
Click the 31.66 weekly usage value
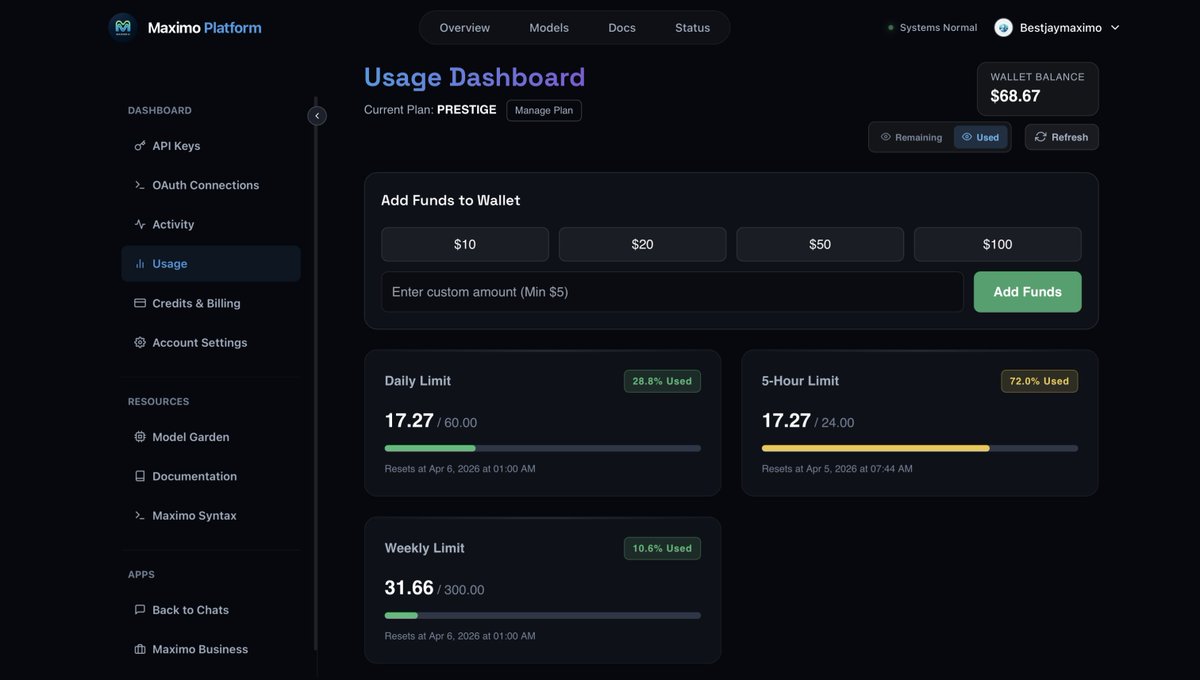coord(409,588)
